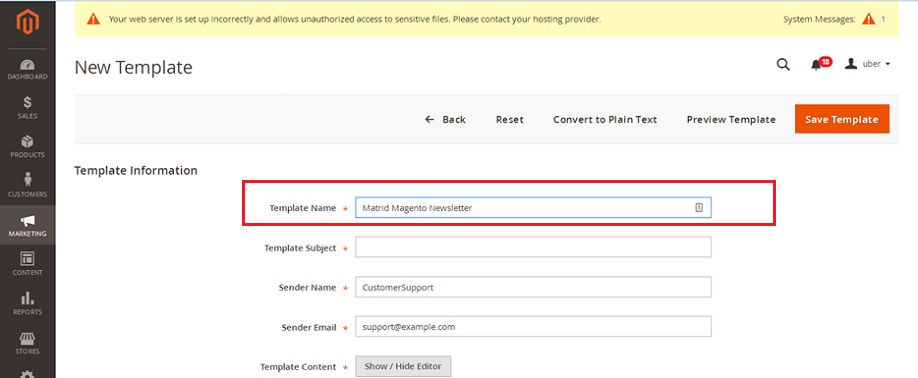Open the Content menu in sidebar
This screenshot has width=918, height=378.
[28, 264]
